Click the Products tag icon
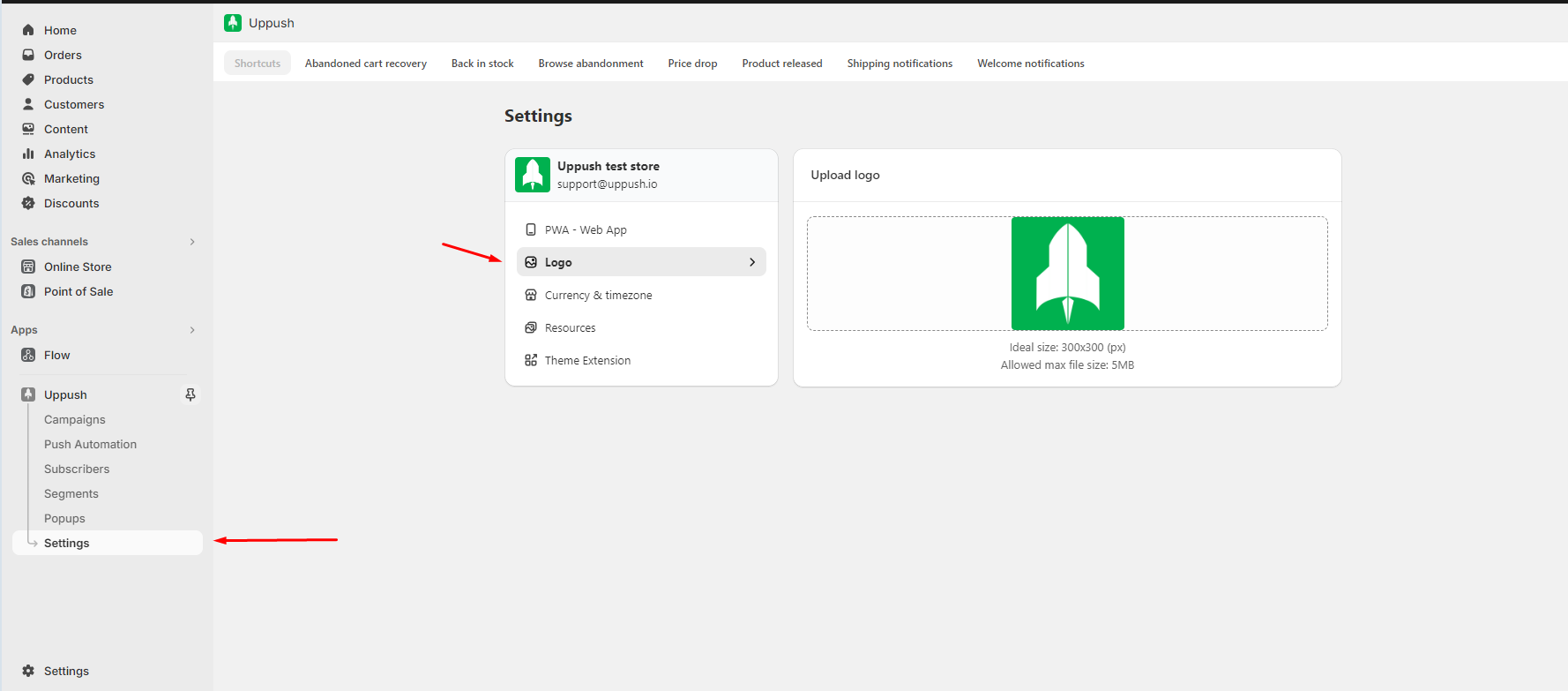 (x=28, y=79)
